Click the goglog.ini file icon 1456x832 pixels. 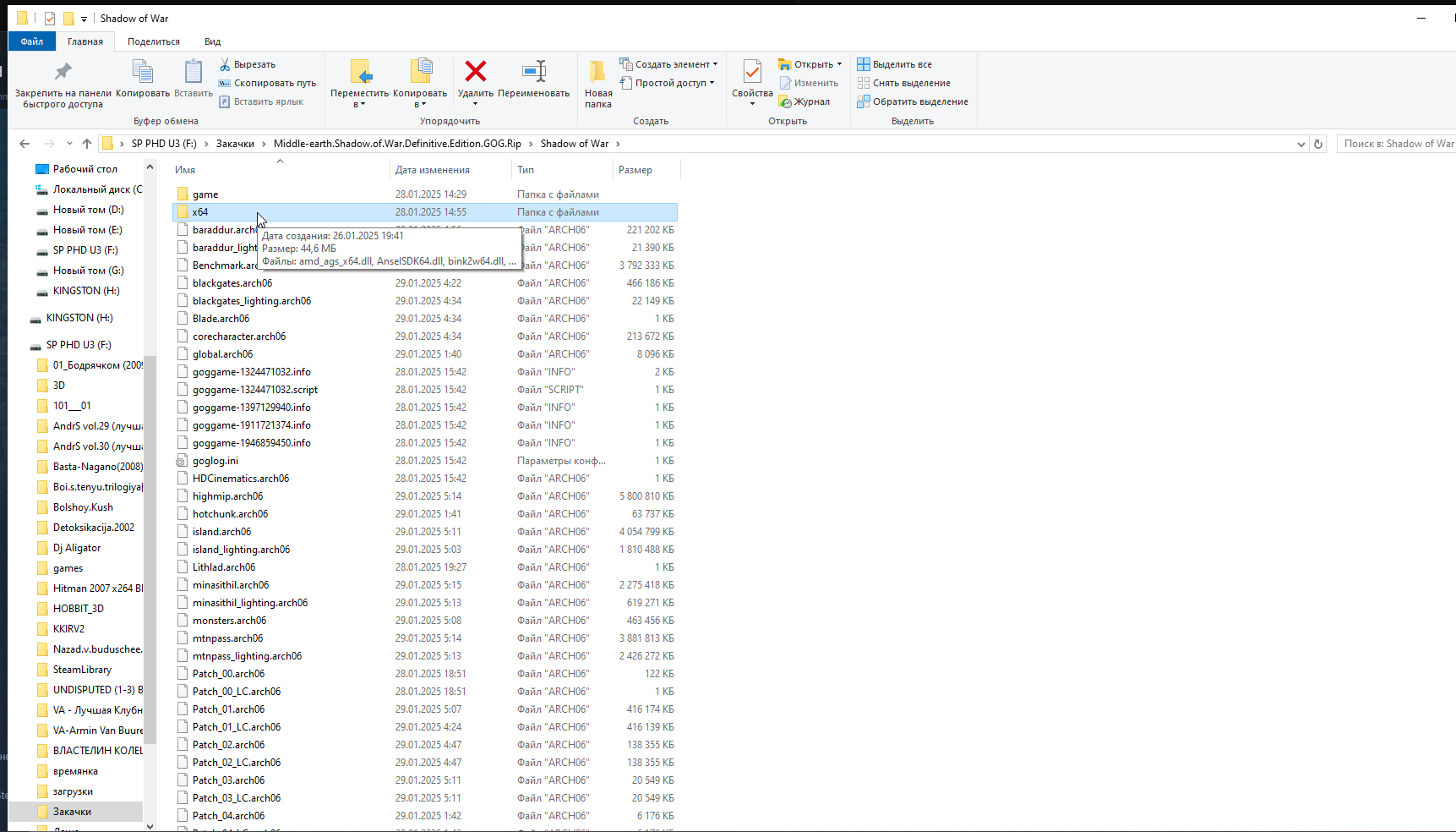coord(182,461)
